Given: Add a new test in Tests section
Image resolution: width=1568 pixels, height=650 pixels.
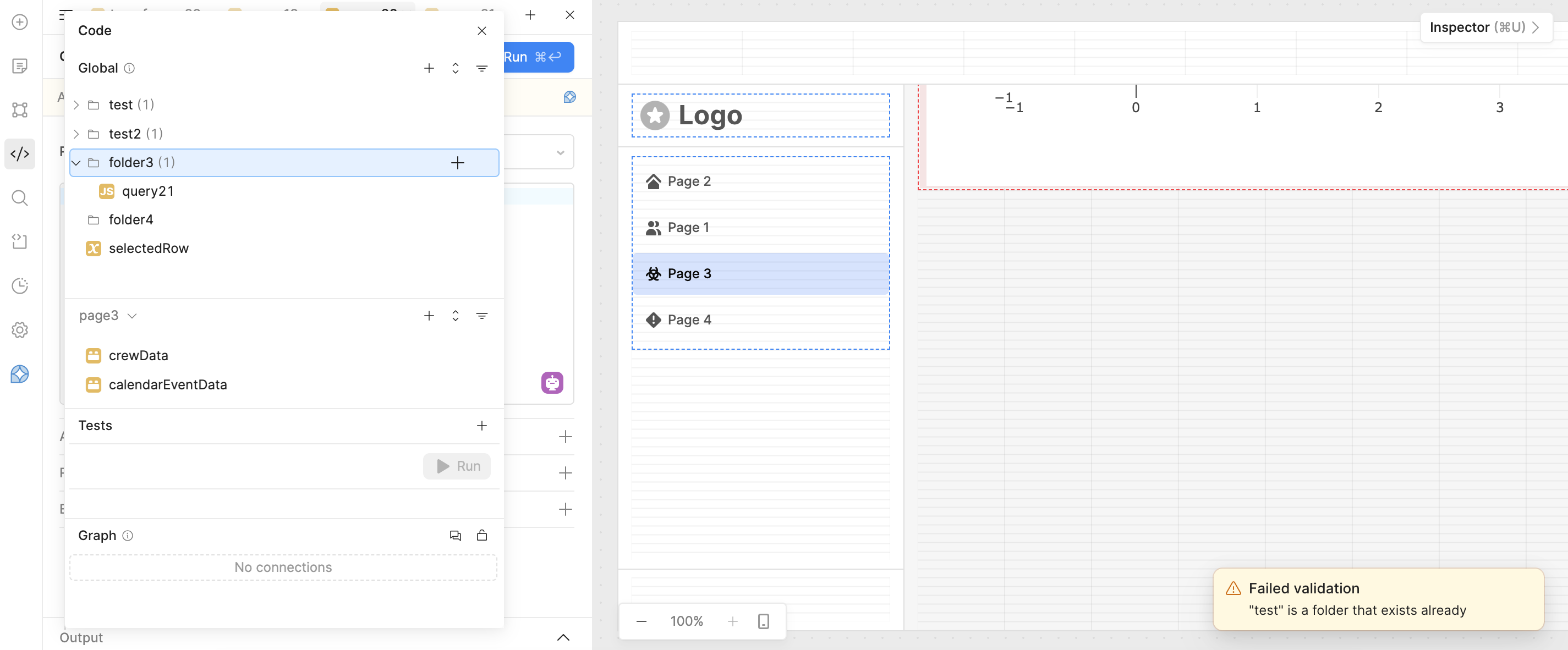Looking at the screenshot, I should pos(481,426).
